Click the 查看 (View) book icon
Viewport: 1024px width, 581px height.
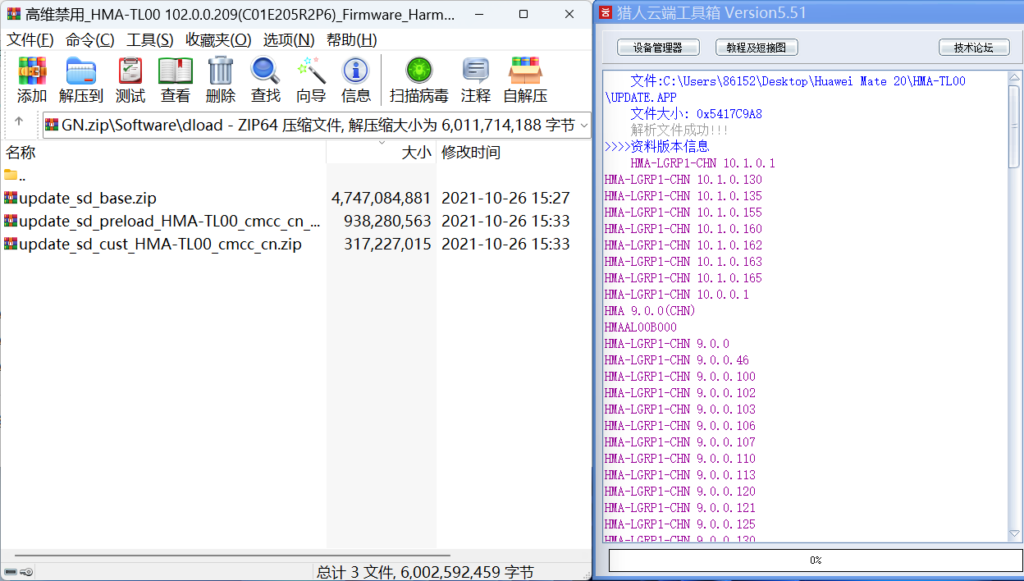[175, 71]
